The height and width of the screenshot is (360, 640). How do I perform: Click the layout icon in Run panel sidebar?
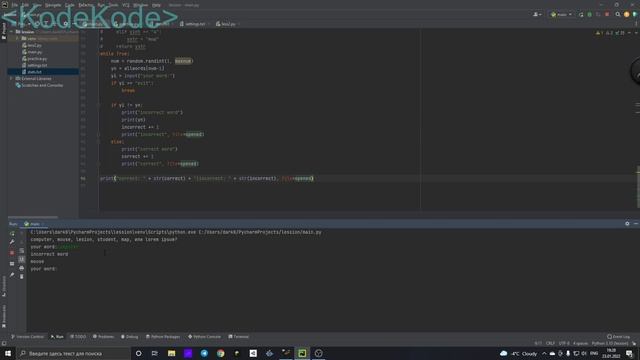click(x=12, y=264)
